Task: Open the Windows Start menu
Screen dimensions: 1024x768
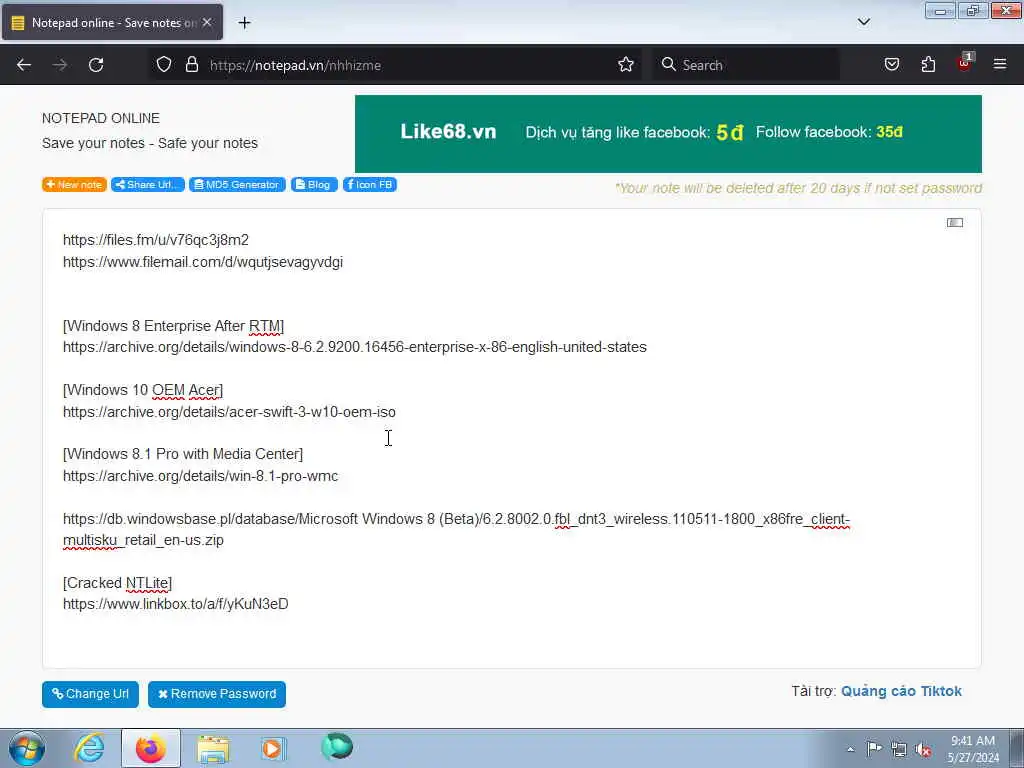Action: 27,748
